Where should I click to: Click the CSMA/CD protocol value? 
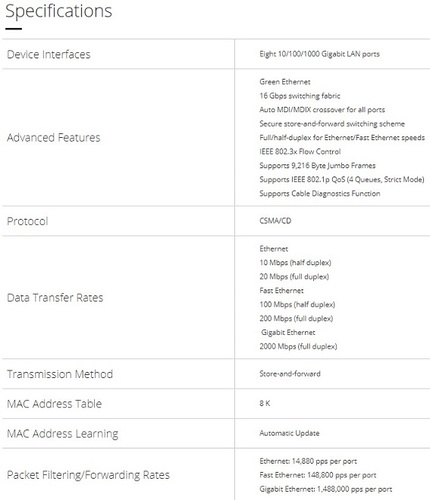pyautogui.click(x=275, y=221)
